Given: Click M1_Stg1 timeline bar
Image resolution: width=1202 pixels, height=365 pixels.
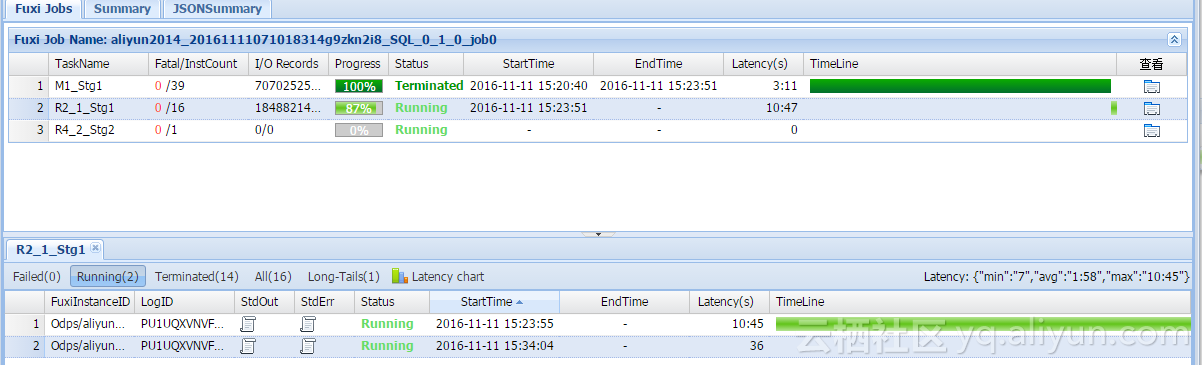Looking at the screenshot, I should 960,86.
